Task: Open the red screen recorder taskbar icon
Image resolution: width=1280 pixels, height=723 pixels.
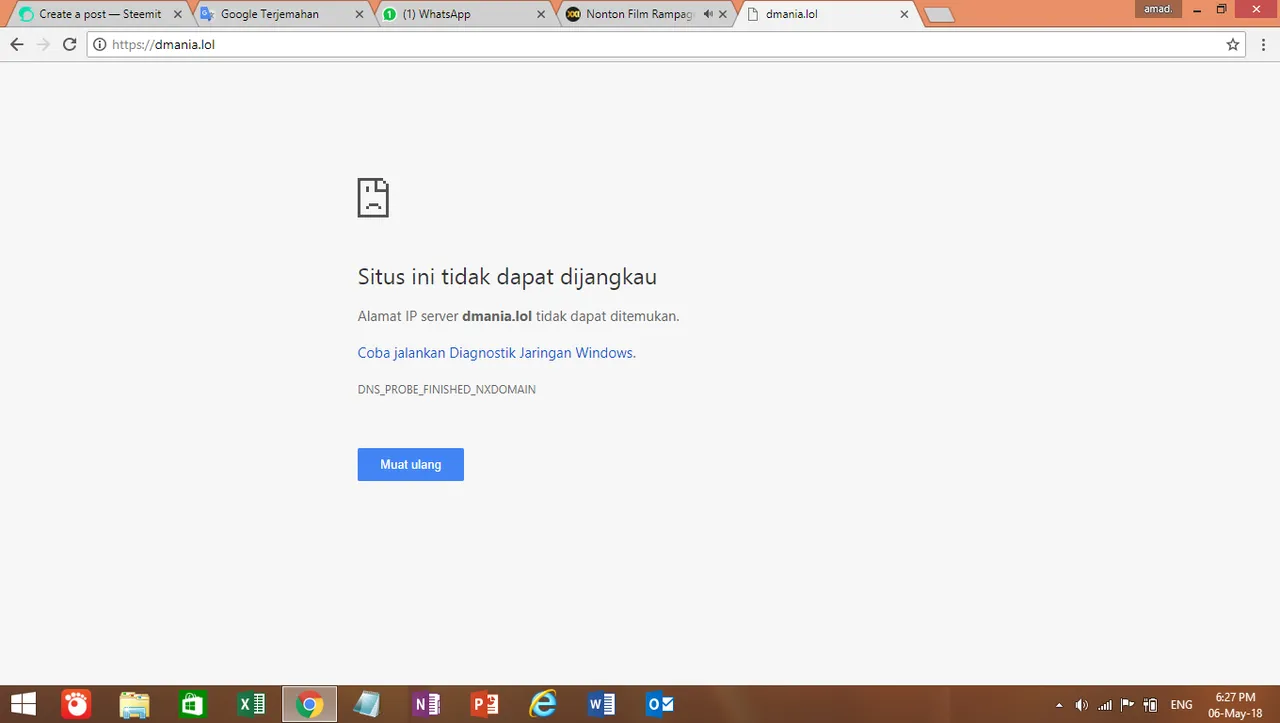Action: point(76,704)
